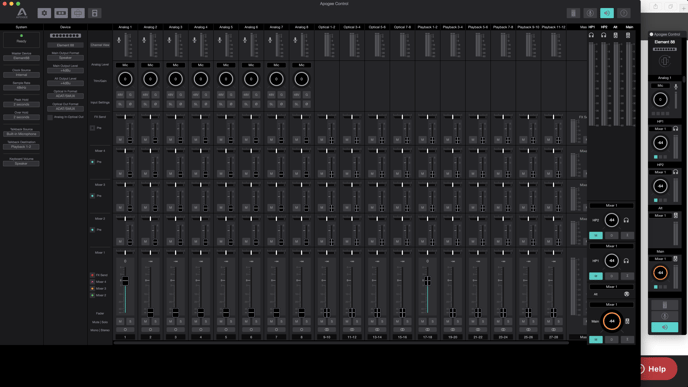688x387 pixels.
Task: Open the Sample Rate dropdown
Action: pyautogui.click(x=21, y=88)
